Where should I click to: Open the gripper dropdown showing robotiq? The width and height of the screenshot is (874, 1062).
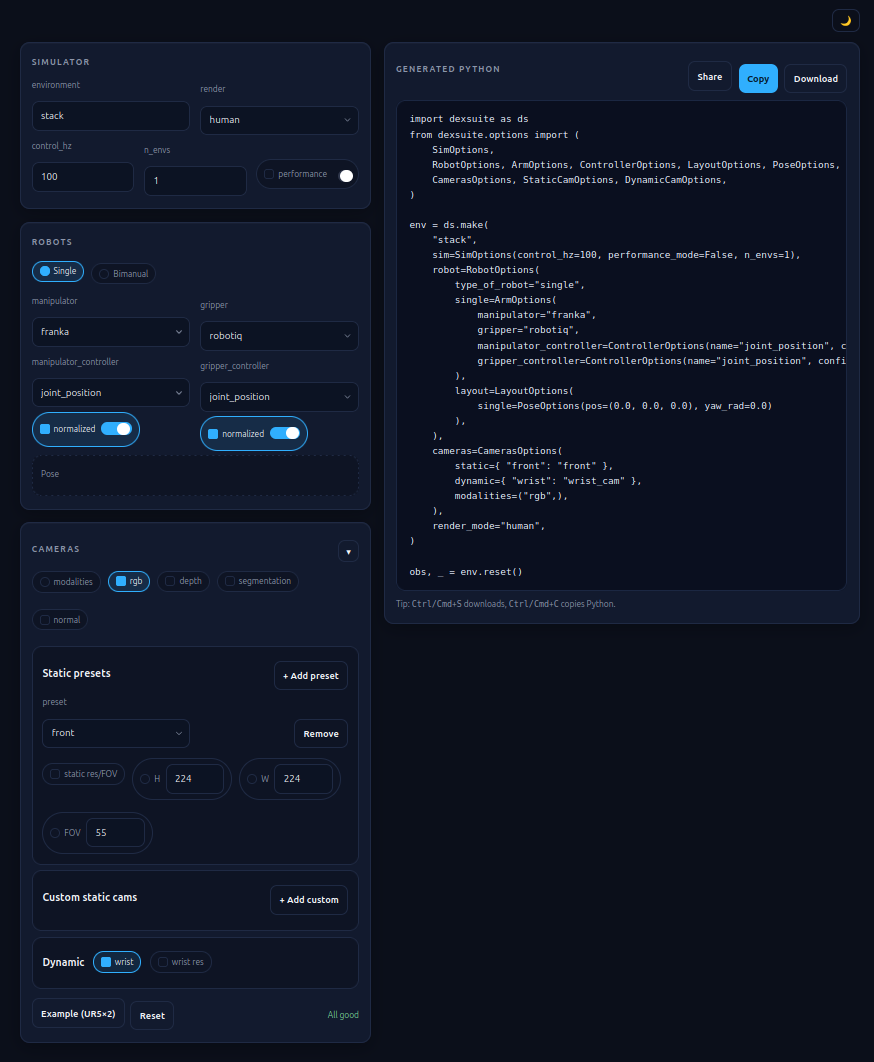(x=279, y=336)
